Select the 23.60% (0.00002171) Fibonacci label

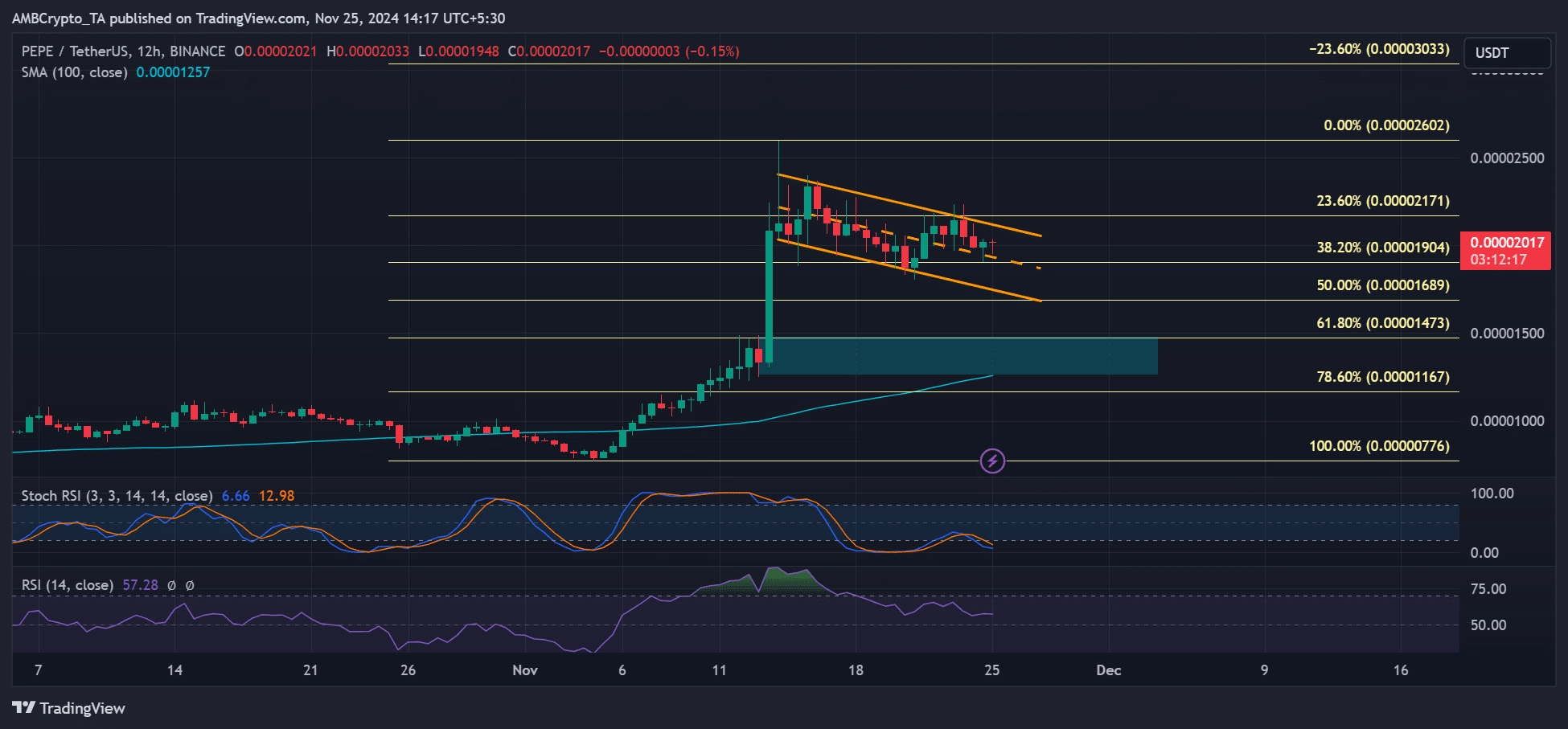click(x=1383, y=201)
